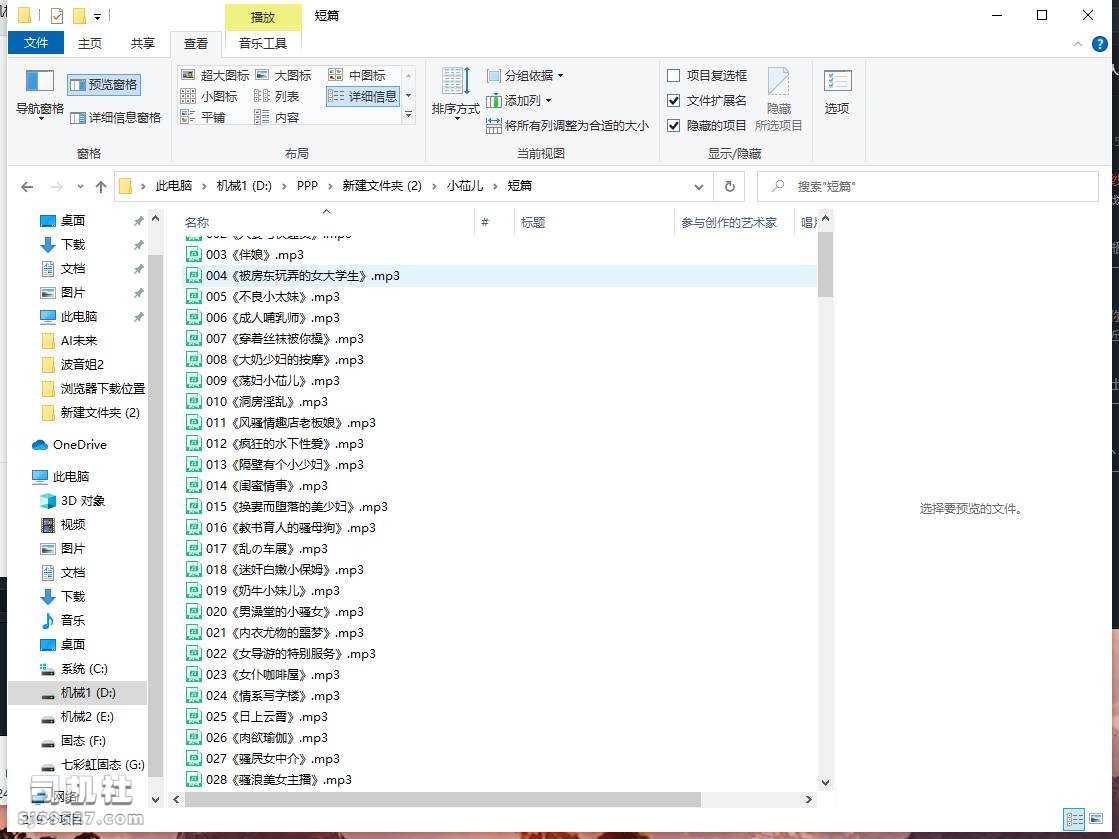
Task: Go up one folder level arrow
Action: coord(101,187)
